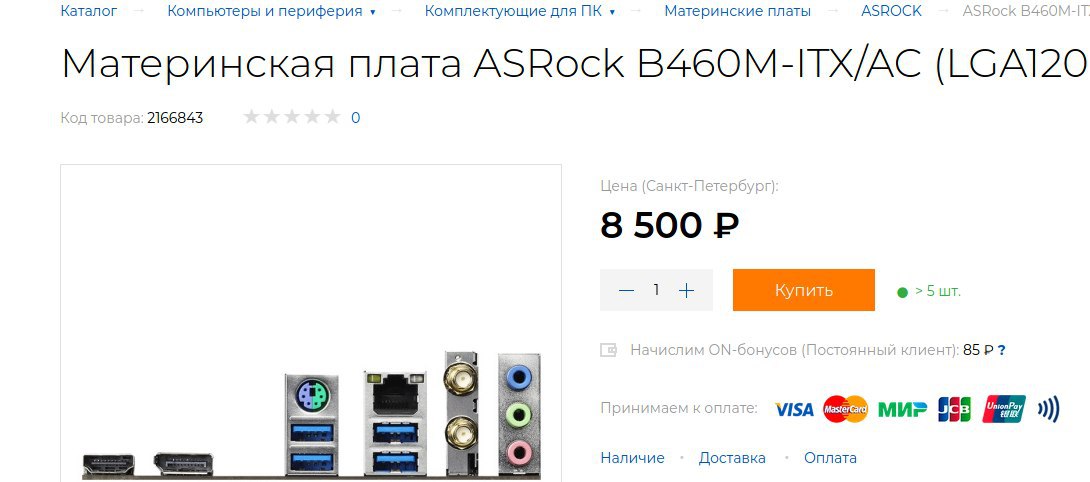Click the МИР payment logo

(x=902, y=409)
